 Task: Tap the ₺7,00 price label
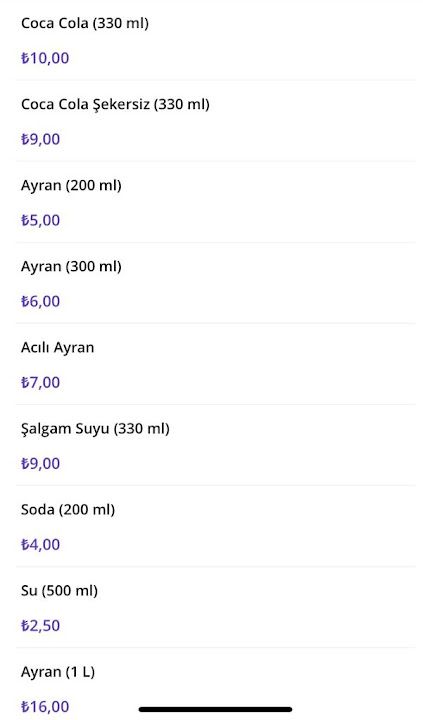(40, 382)
